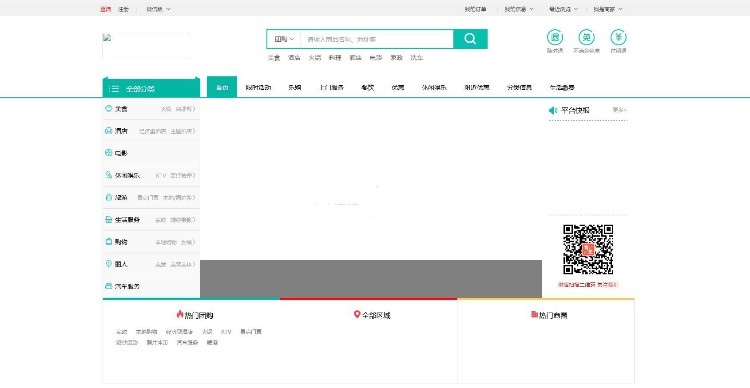Click the 注册 link in the top bar
Image resolution: width=750 pixels, height=388 pixels.
(x=123, y=9)
